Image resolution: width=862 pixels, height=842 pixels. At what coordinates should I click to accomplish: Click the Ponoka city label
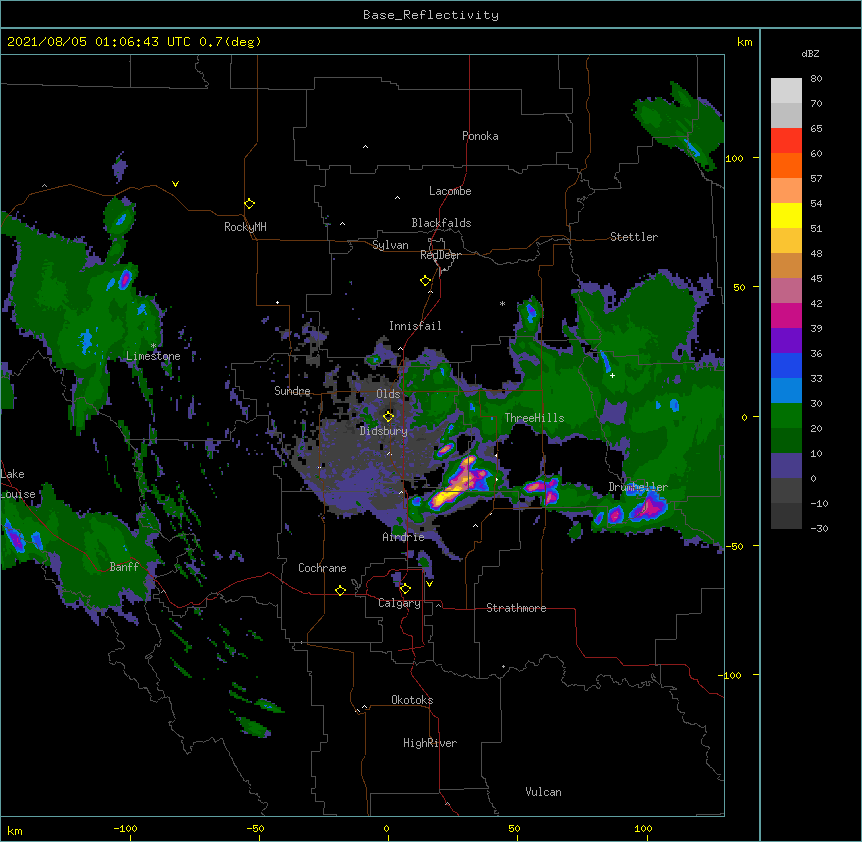480,136
